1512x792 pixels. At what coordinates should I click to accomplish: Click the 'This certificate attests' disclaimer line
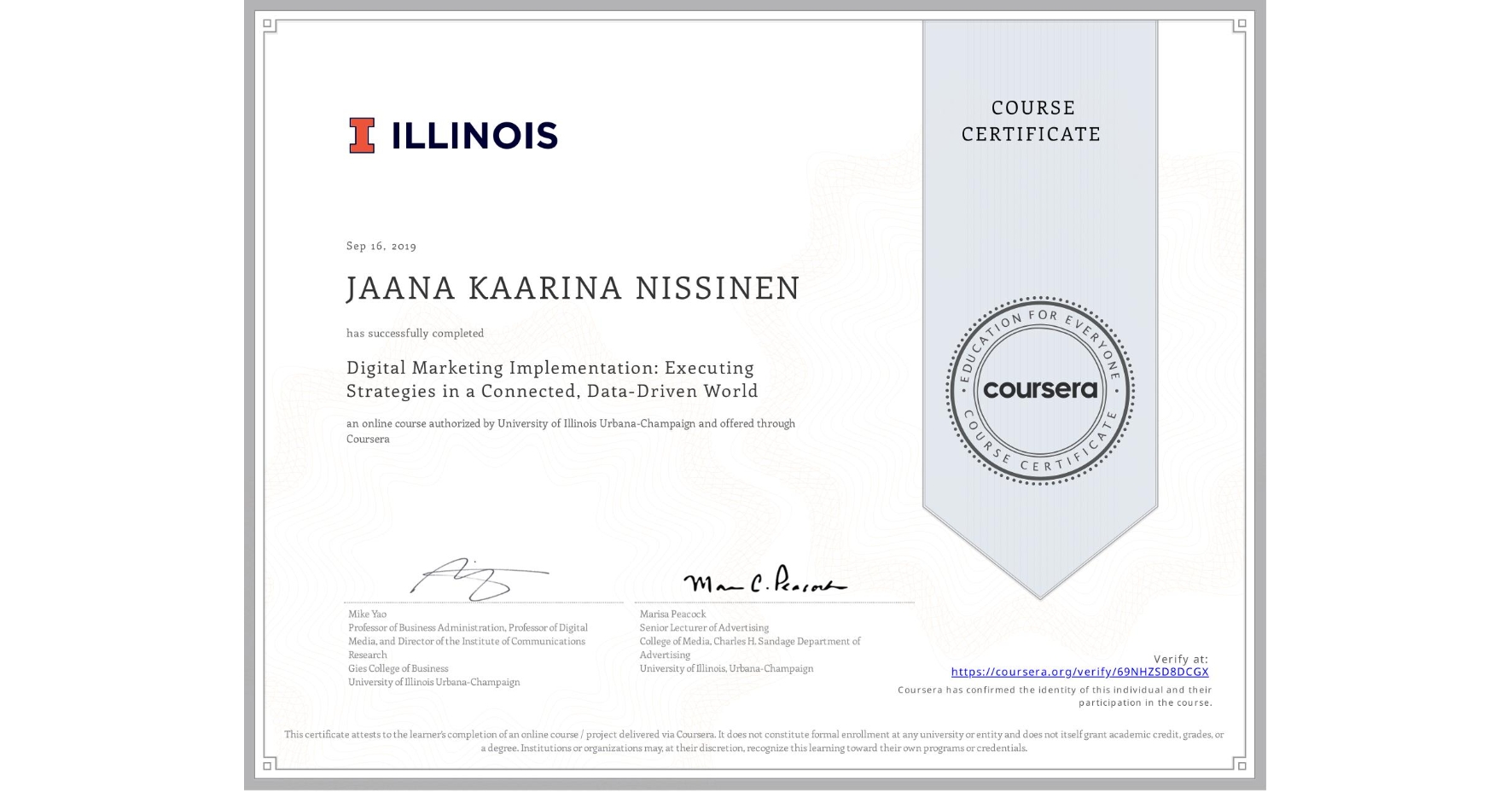click(754, 734)
